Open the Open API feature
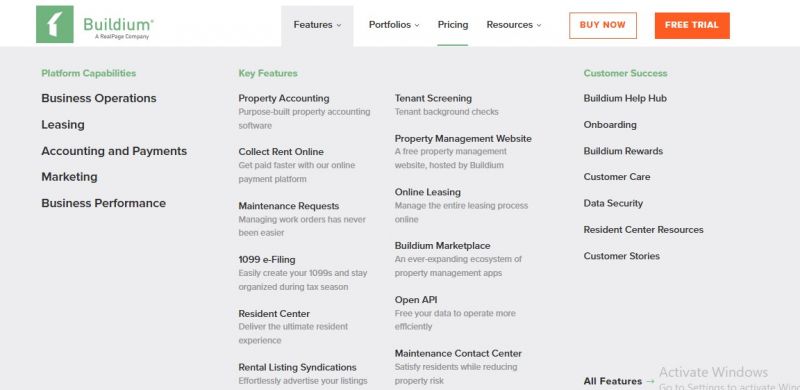Viewport: 800px width, 390px height. coord(416,300)
